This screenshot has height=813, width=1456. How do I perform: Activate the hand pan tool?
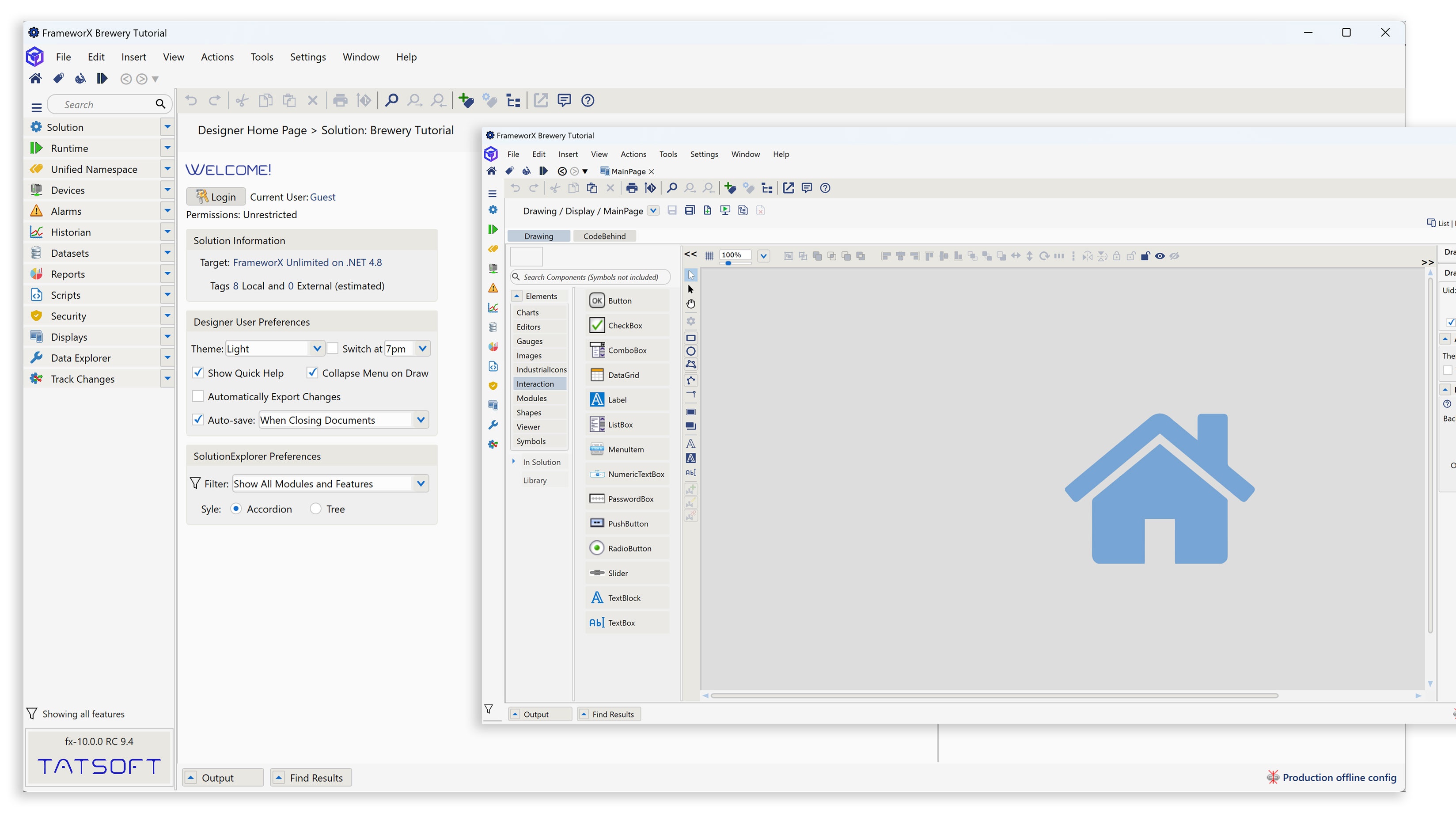point(690,304)
